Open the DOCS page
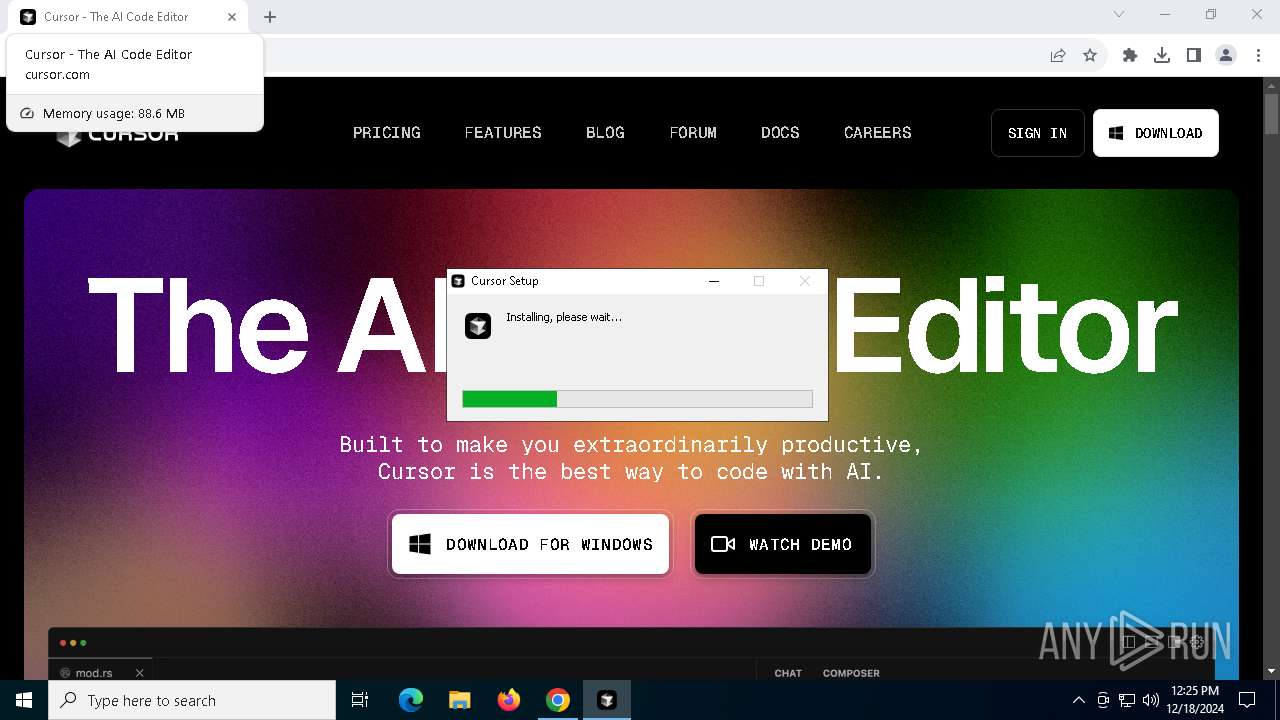This screenshot has height=720, width=1280. (x=780, y=133)
